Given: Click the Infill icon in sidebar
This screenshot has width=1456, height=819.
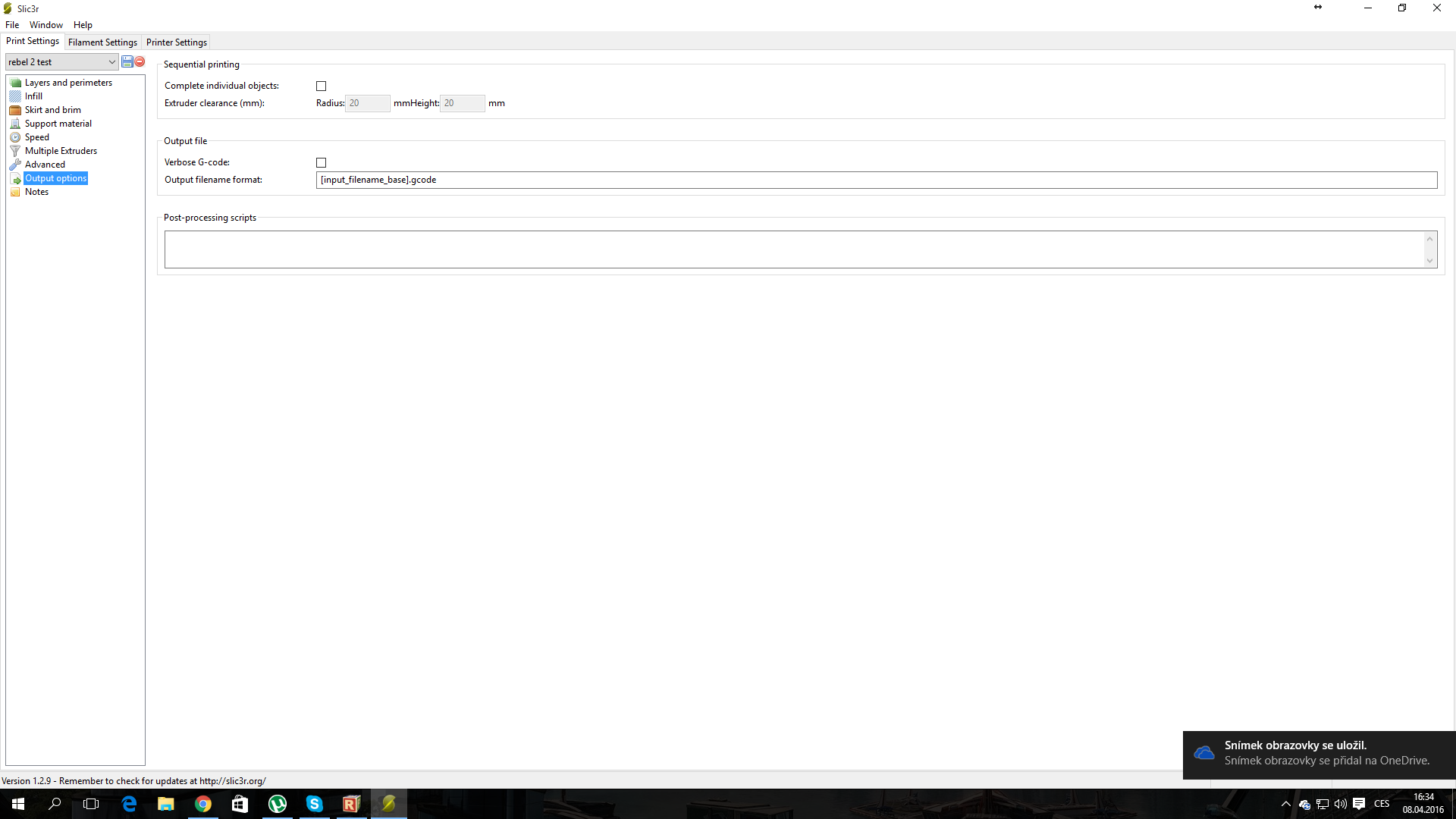Looking at the screenshot, I should tap(15, 96).
